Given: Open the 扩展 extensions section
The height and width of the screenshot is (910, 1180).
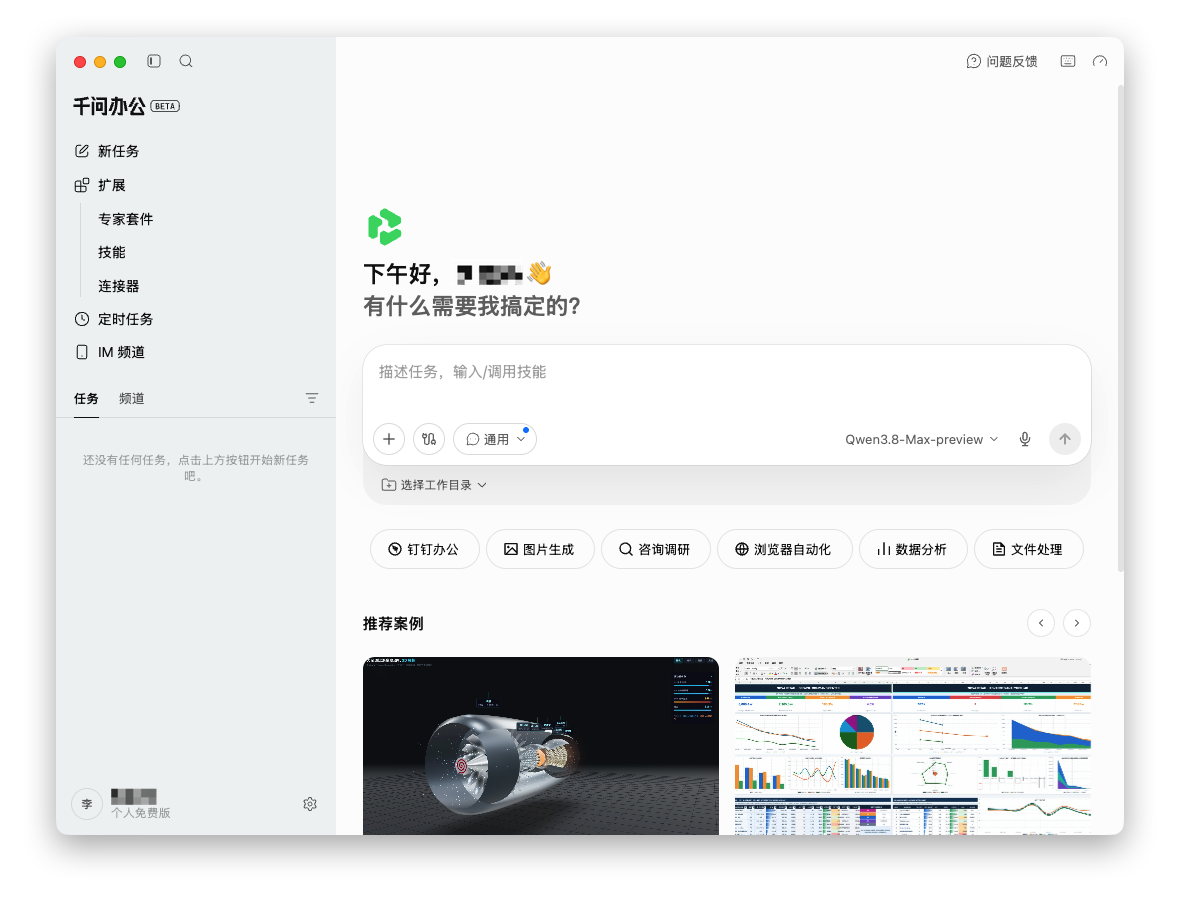Looking at the screenshot, I should pos(100,185).
